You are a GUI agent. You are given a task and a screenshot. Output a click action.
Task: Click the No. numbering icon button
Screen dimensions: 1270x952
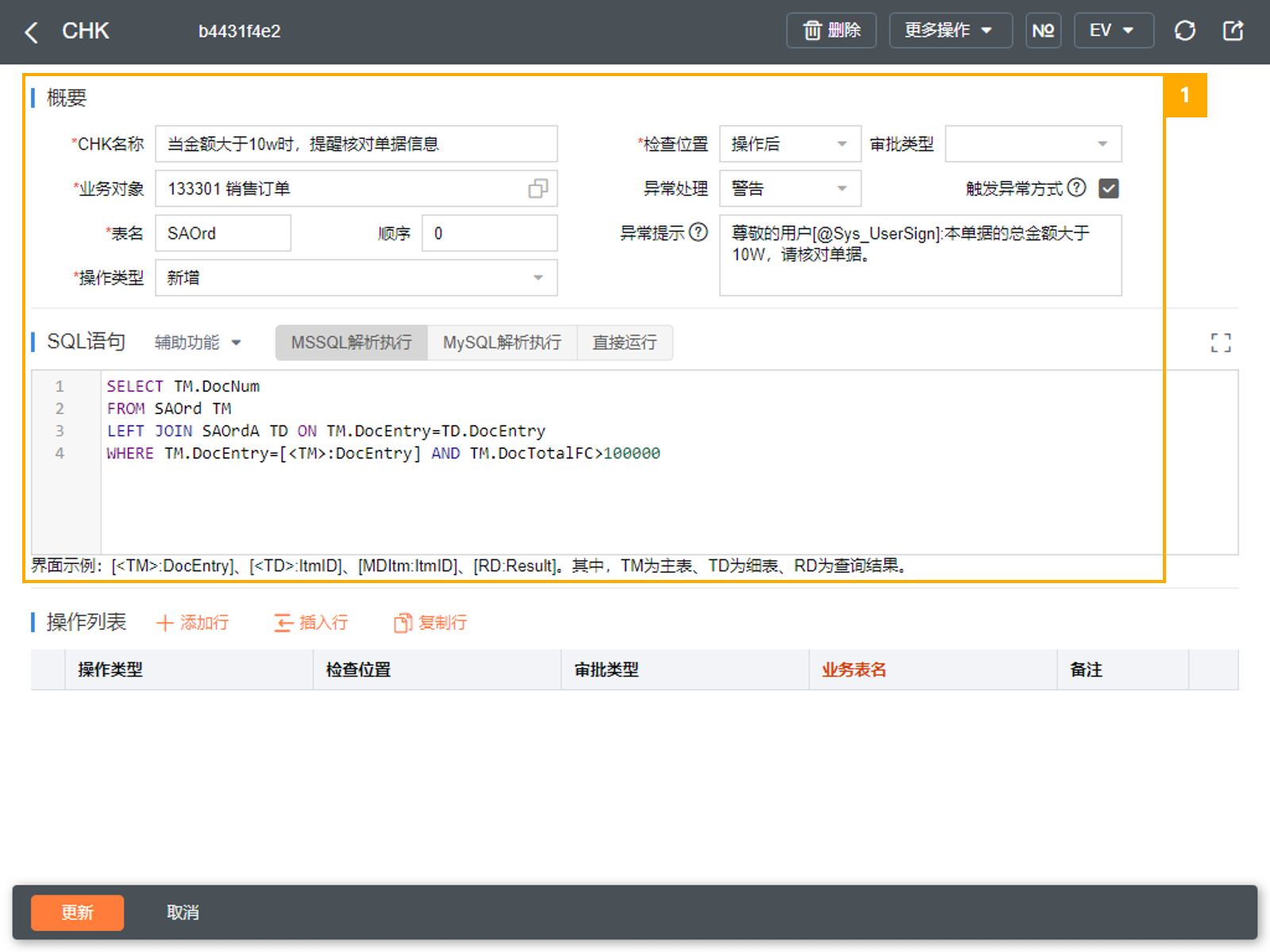(x=1043, y=31)
